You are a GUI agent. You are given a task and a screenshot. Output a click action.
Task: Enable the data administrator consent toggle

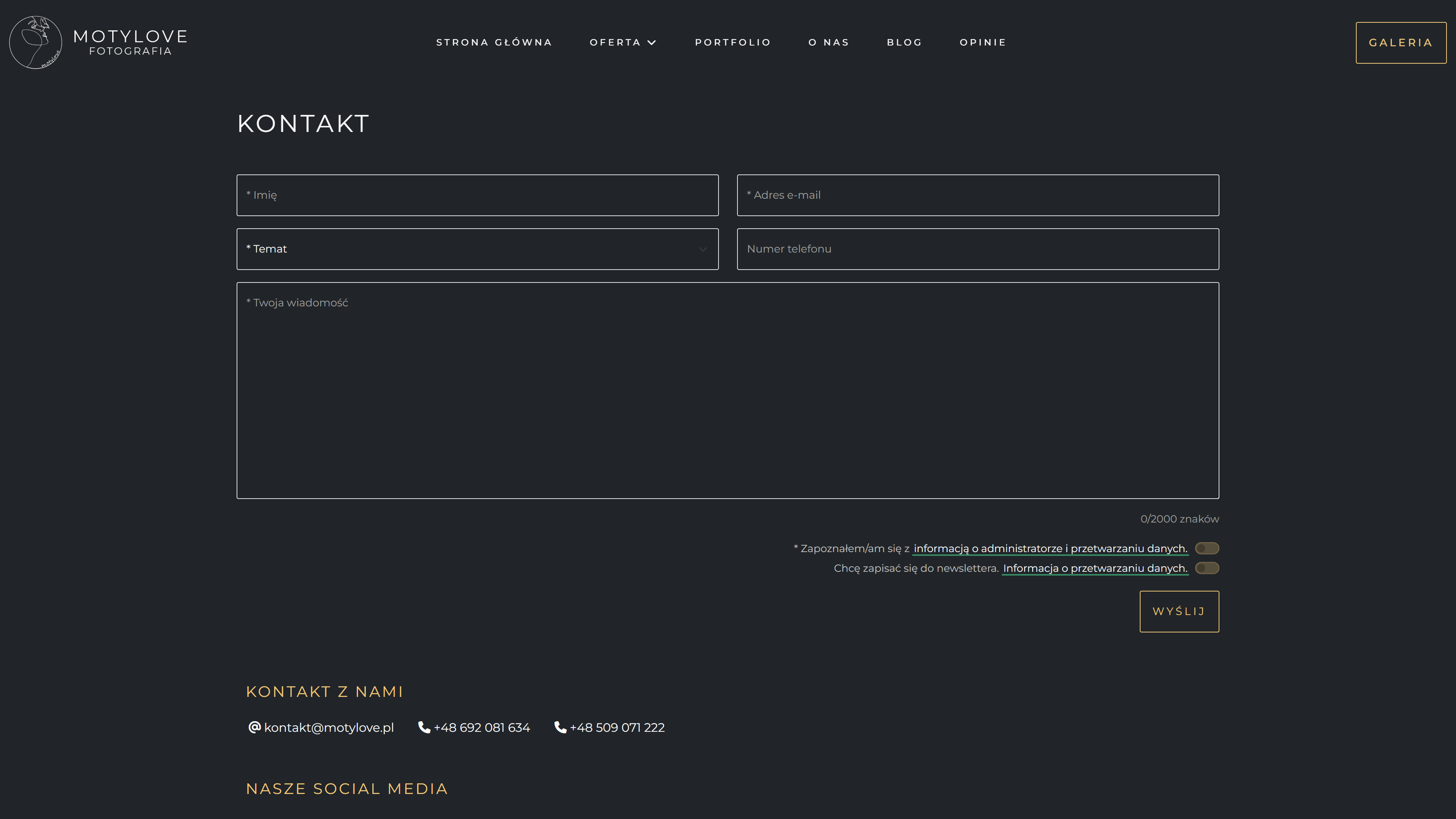[x=1207, y=548]
